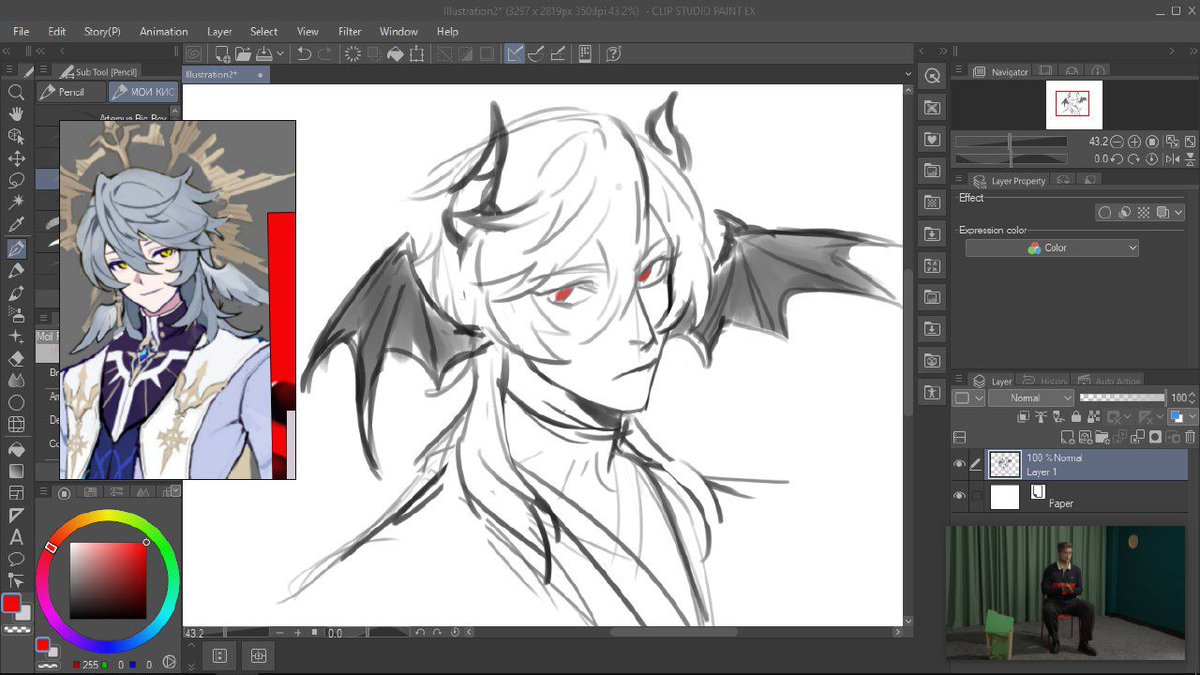Switch to the History tab
1200x675 pixels.
coord(1044,381)
